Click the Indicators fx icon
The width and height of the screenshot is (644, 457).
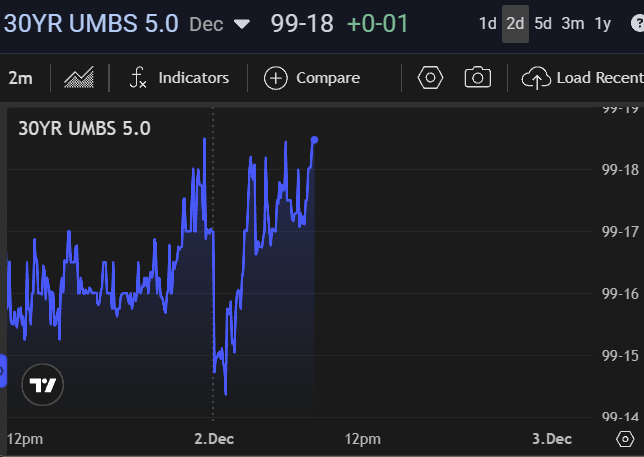(138, 78)
